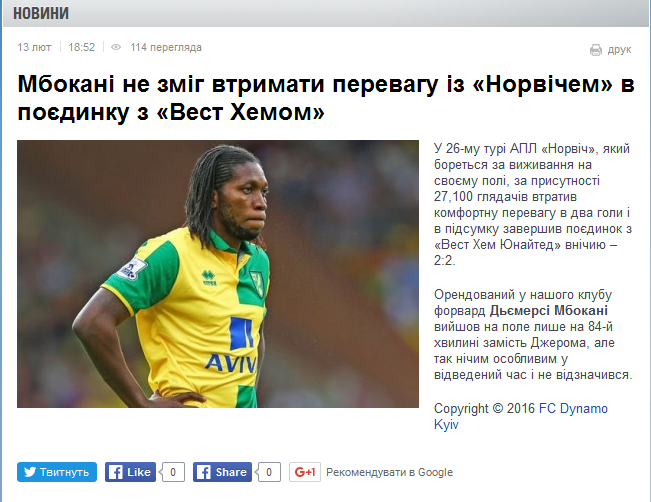Viewport: 651px width, 502px height.
Task: Share the article on Facebook
Action: pos(222,472)
